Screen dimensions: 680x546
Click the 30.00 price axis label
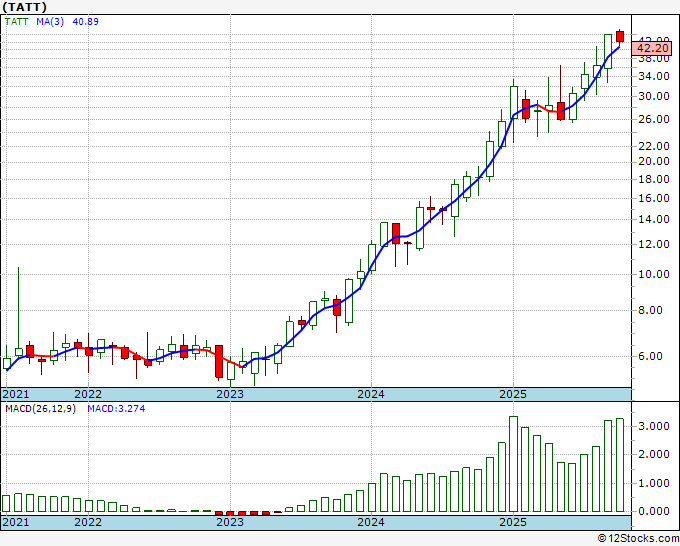coord(653,97)
